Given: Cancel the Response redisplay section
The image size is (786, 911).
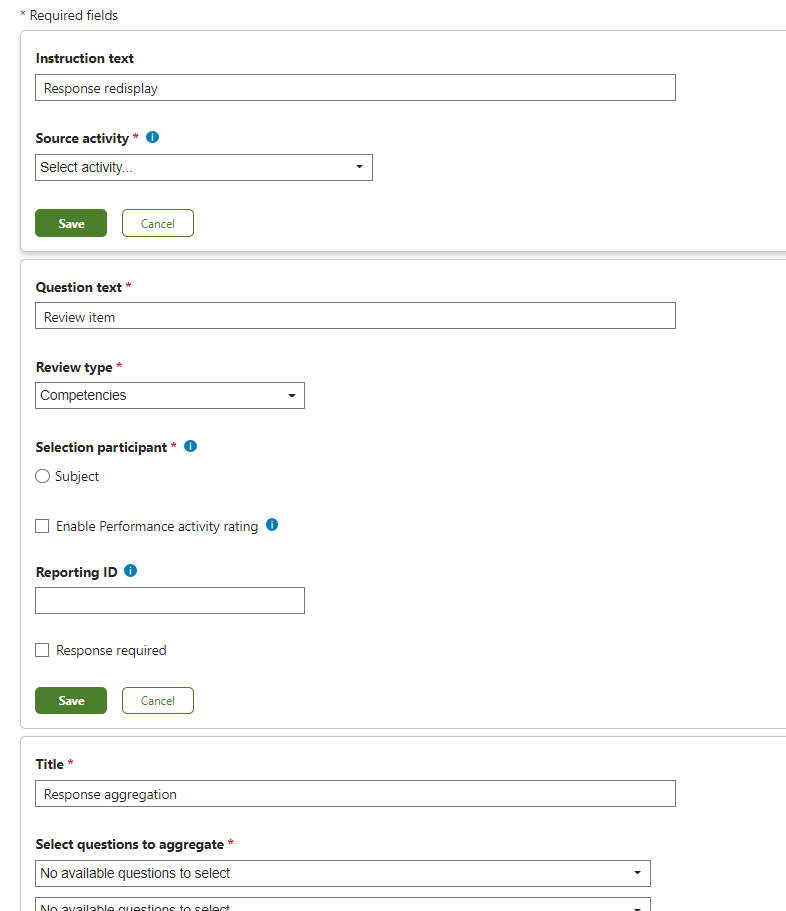Looking at the screenshot, I should [158, 224].
